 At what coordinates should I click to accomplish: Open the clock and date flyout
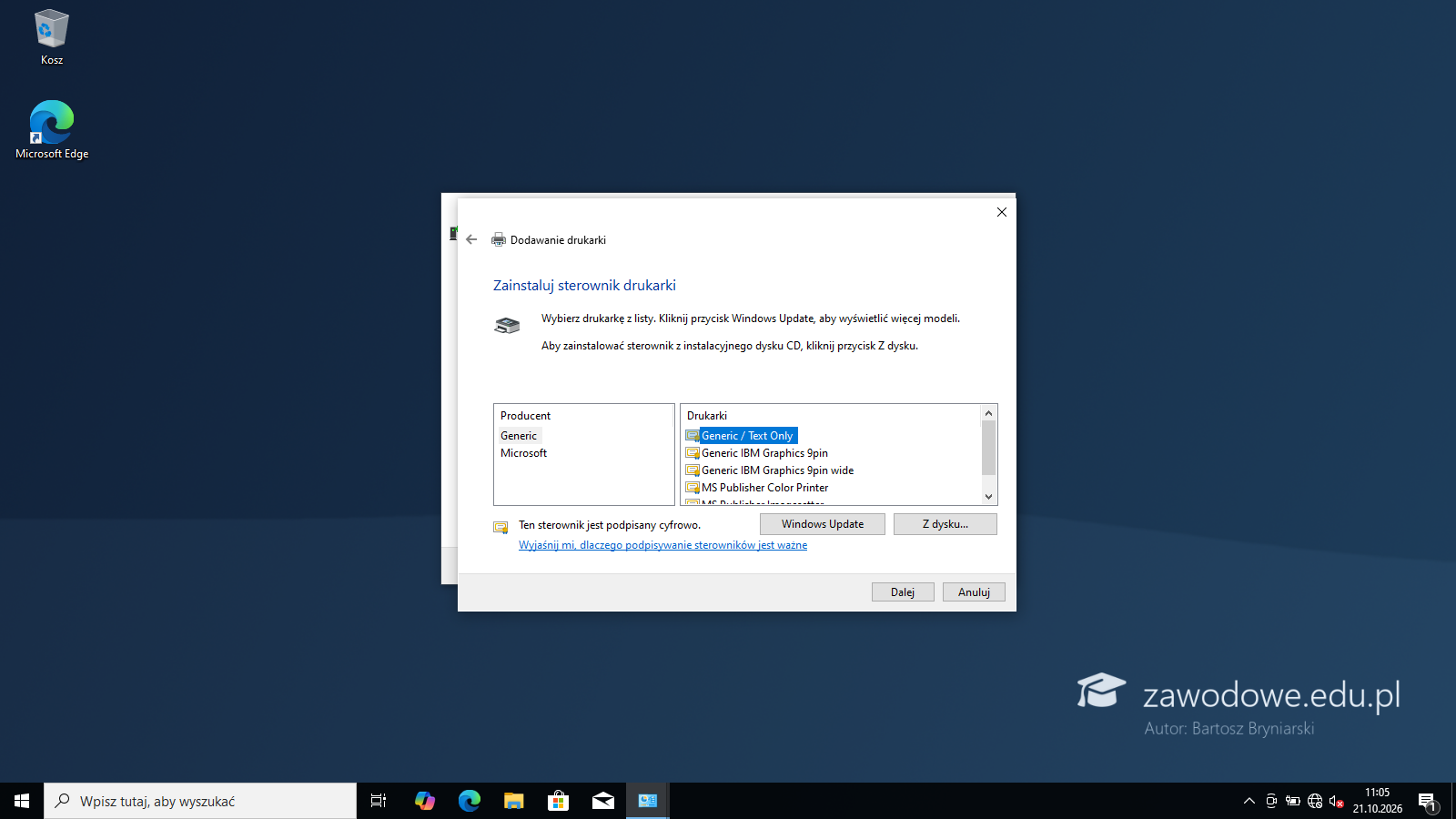point(1377,801)
